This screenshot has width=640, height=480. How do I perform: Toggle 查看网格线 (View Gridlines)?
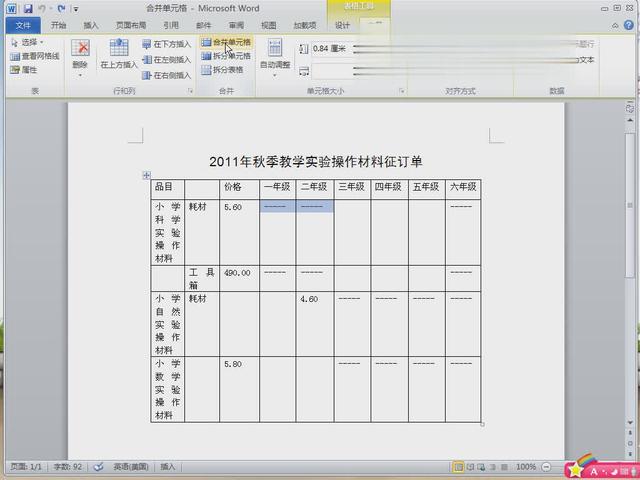point(35,56)
